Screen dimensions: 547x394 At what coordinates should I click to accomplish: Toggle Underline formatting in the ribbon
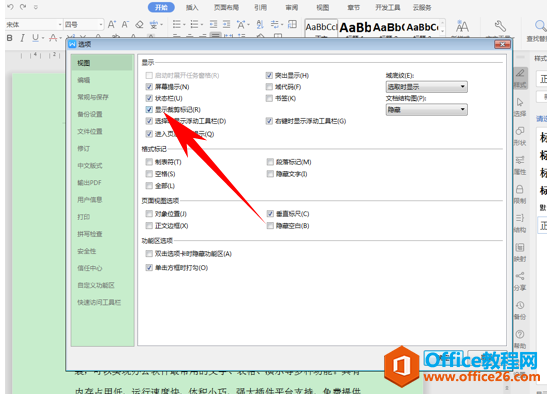pos(35,38)
